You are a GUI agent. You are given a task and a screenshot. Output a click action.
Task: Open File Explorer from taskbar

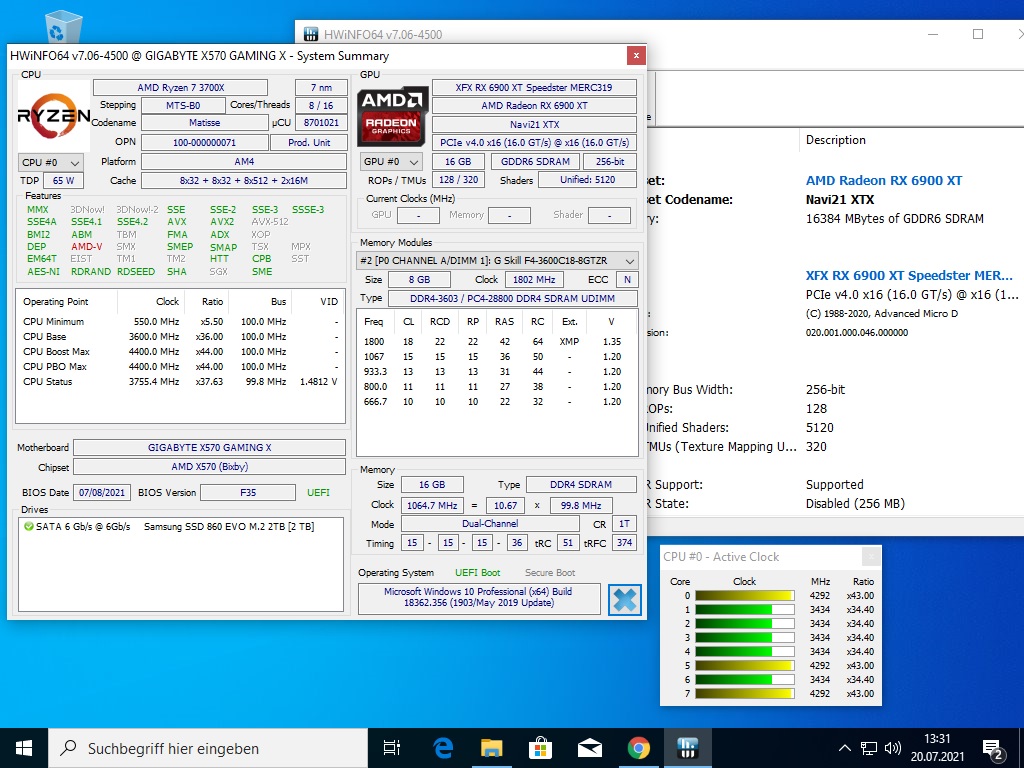492,748
